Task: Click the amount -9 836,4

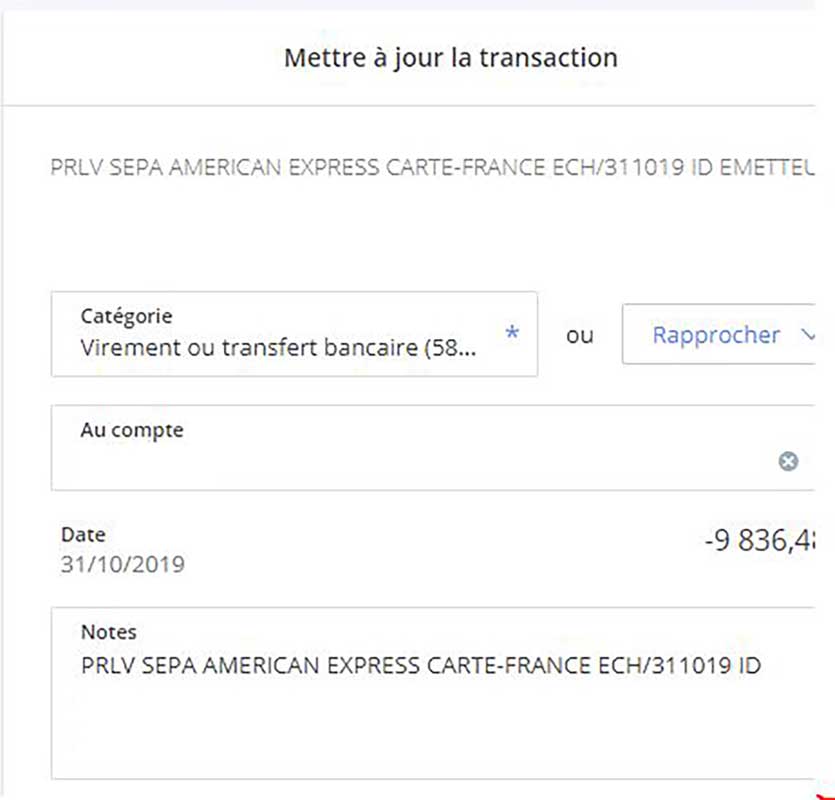Action: pyautogui.click(x=759, y=540)
